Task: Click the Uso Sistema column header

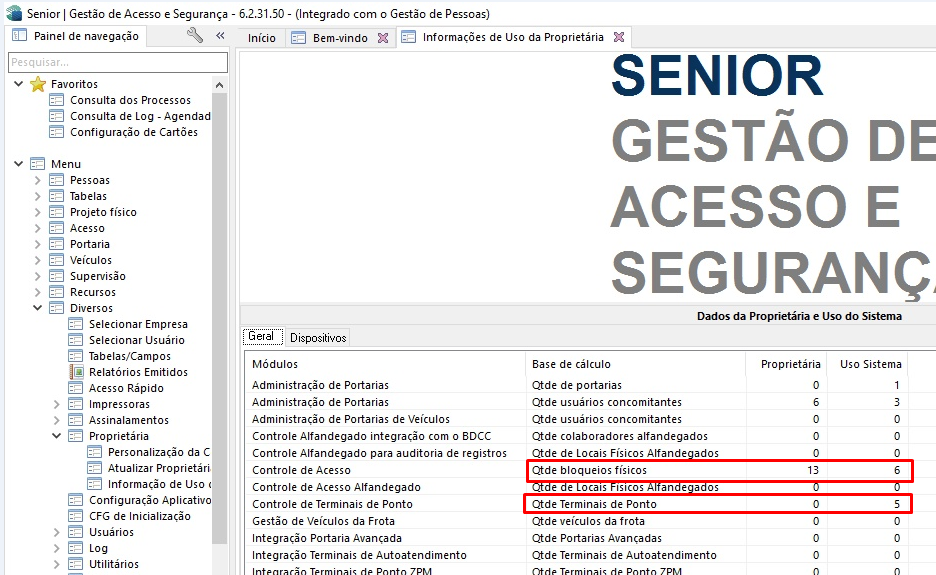Action: click(868, 364)
